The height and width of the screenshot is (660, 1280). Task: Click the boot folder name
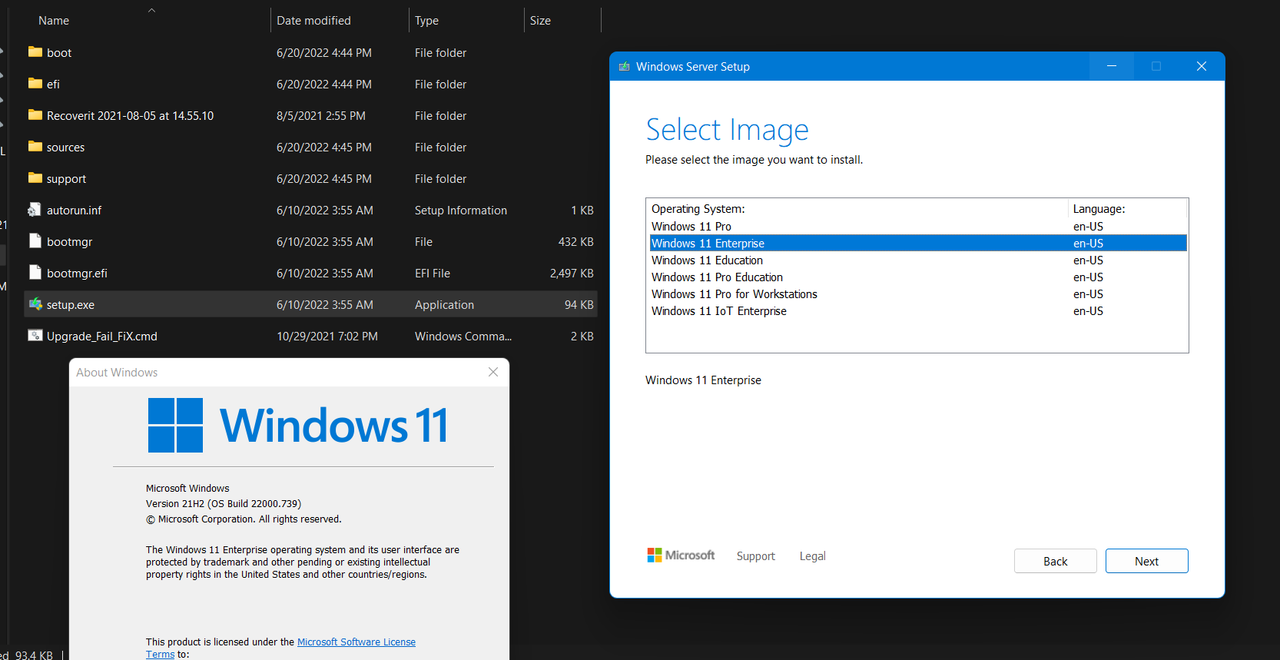[59, 53]
